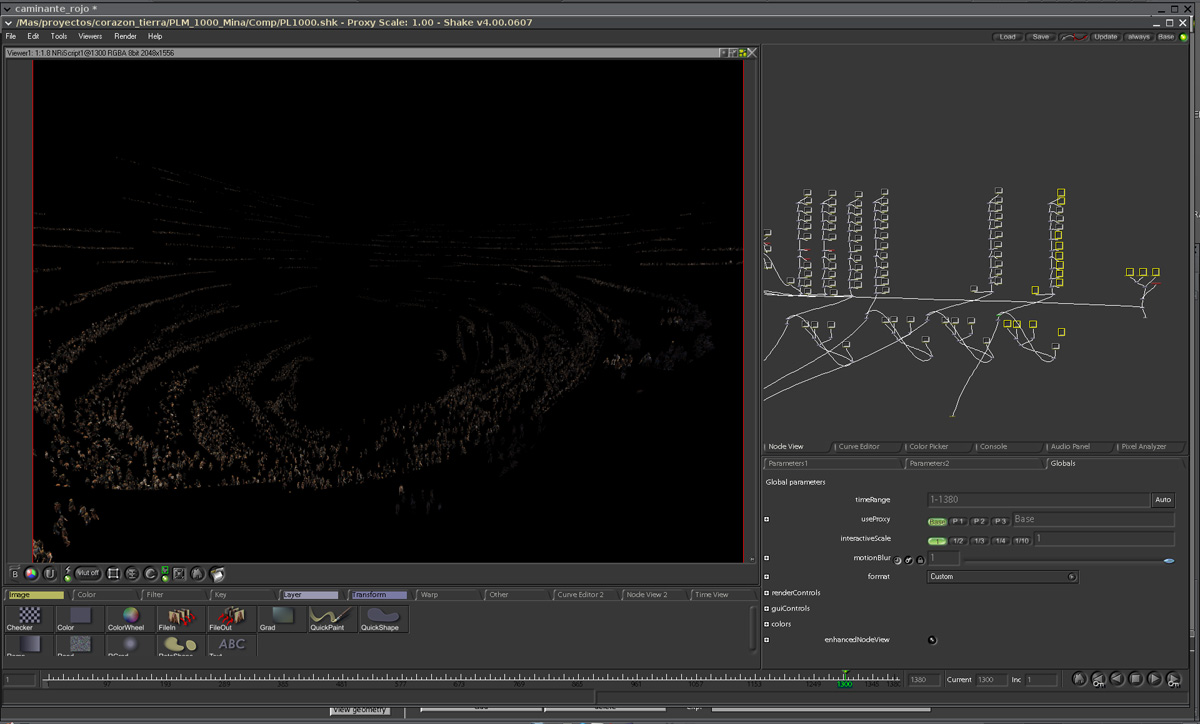
Task: Create a FileOut node
Action: click(230, 619)
